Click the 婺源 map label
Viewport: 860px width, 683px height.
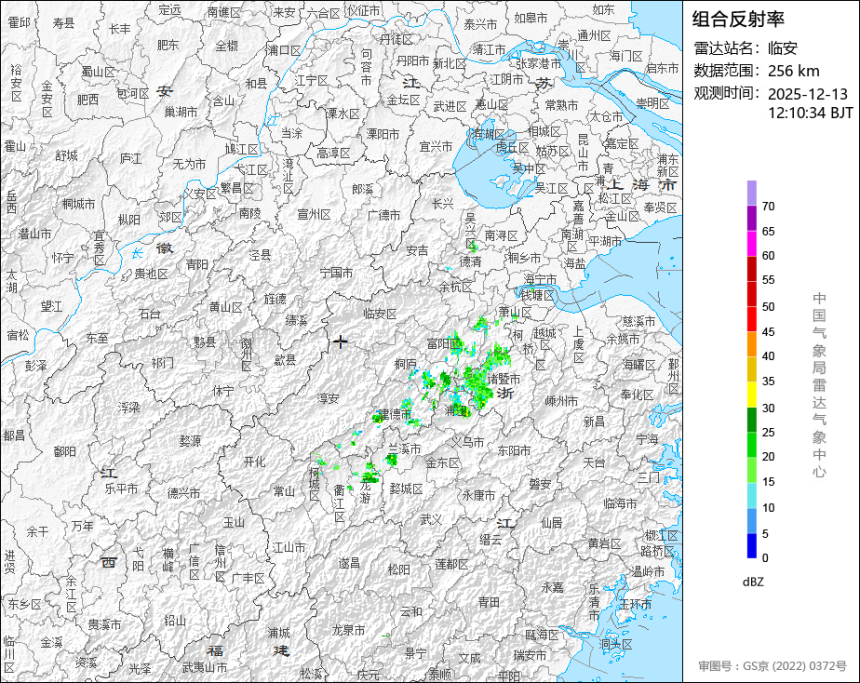[190, 440]
